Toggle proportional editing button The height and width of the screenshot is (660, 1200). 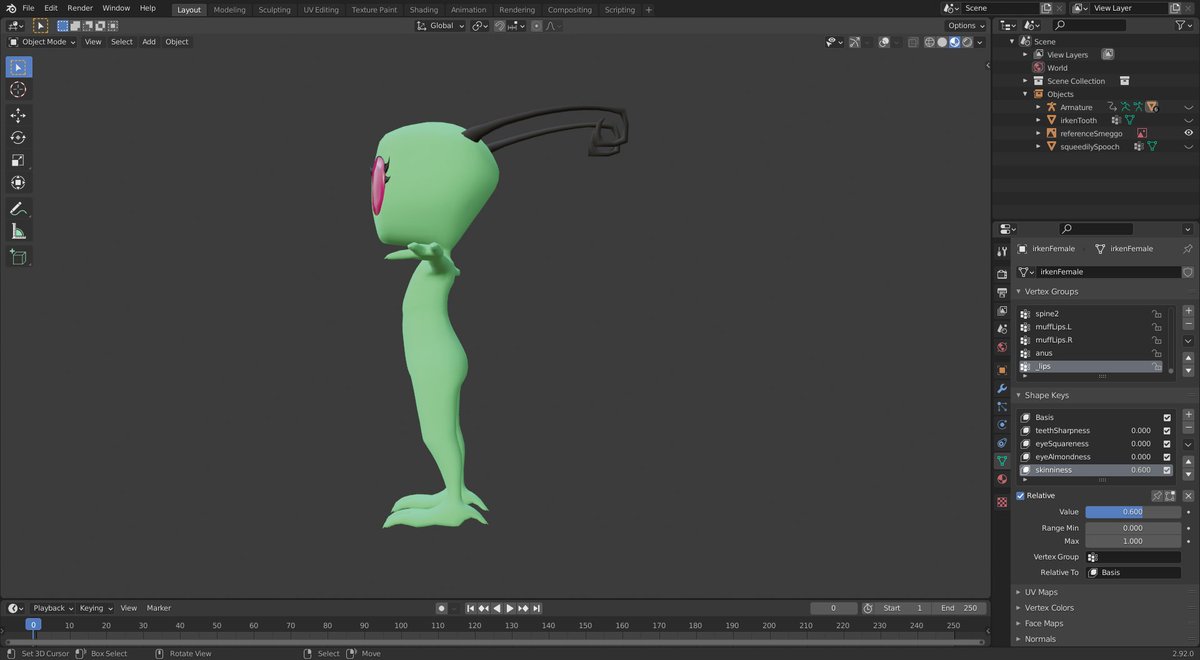(x=537, y=26)
